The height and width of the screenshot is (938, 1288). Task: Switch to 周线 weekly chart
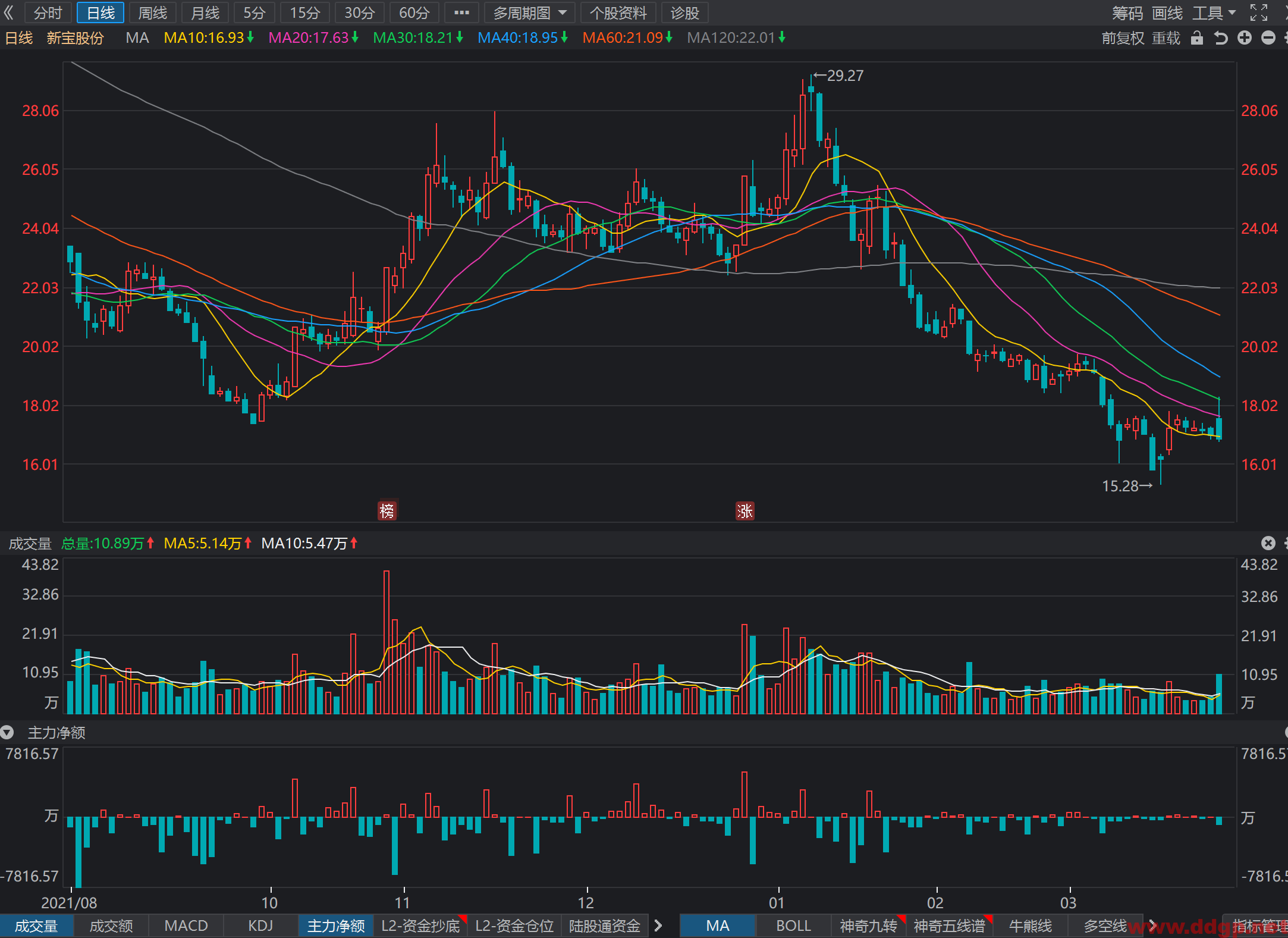coord(153,12)
